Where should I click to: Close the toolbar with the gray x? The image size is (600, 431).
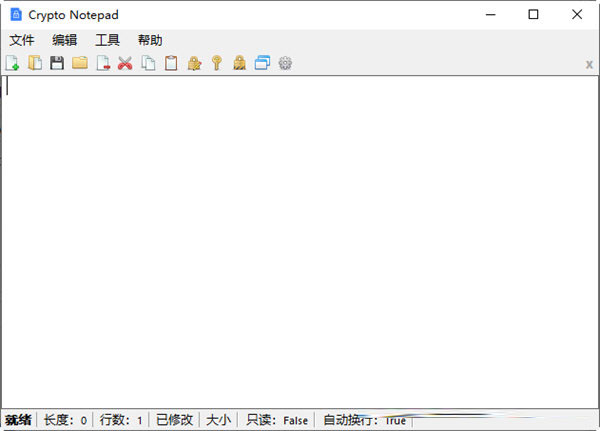pyautogui.click(x=589, y=65)
